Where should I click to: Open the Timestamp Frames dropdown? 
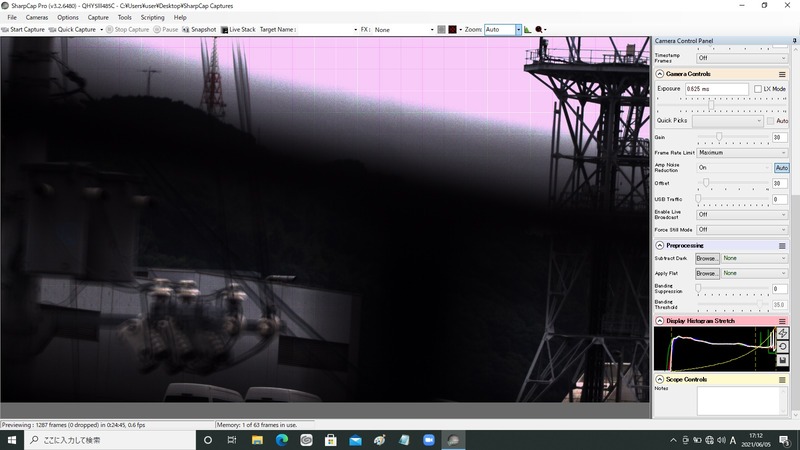(742, 58)
